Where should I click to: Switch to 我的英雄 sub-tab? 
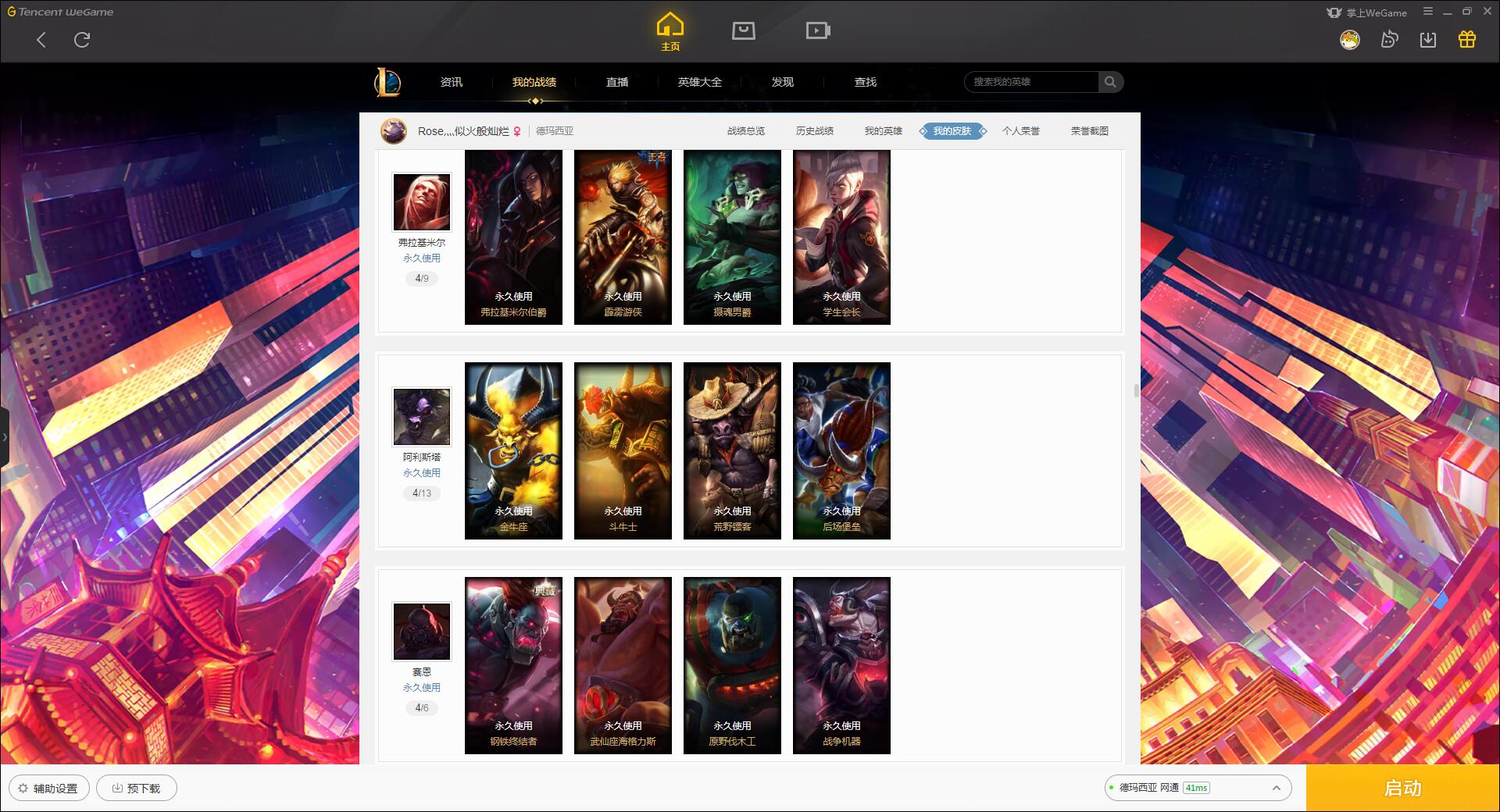884,131
